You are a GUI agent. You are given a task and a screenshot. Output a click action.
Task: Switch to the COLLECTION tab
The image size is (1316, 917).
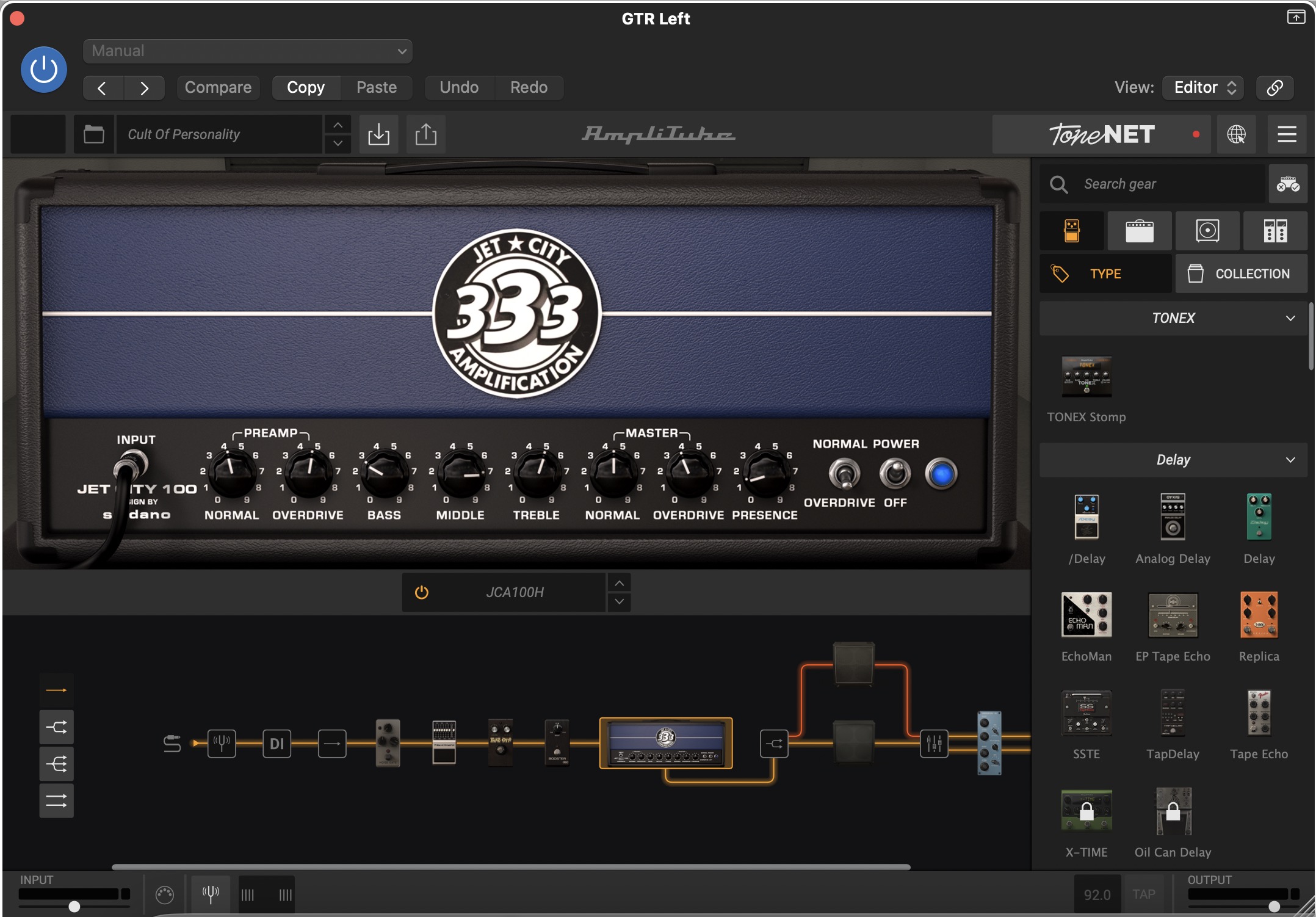tap(1240, 274)
